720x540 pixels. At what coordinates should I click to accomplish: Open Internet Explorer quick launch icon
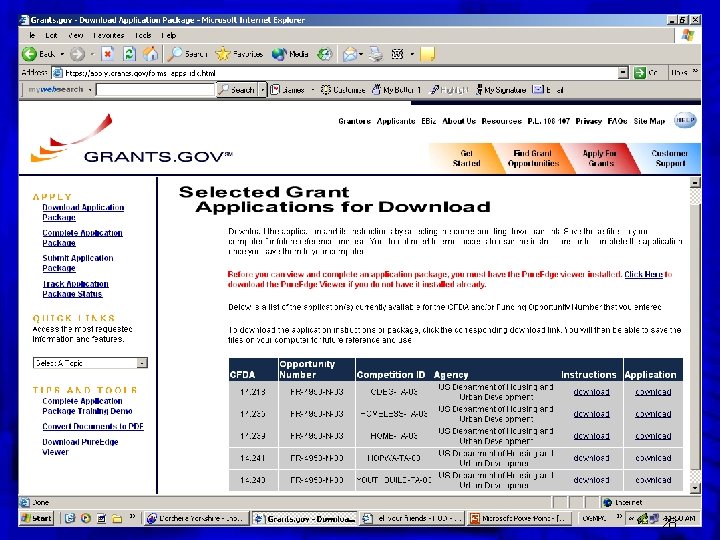70,518
